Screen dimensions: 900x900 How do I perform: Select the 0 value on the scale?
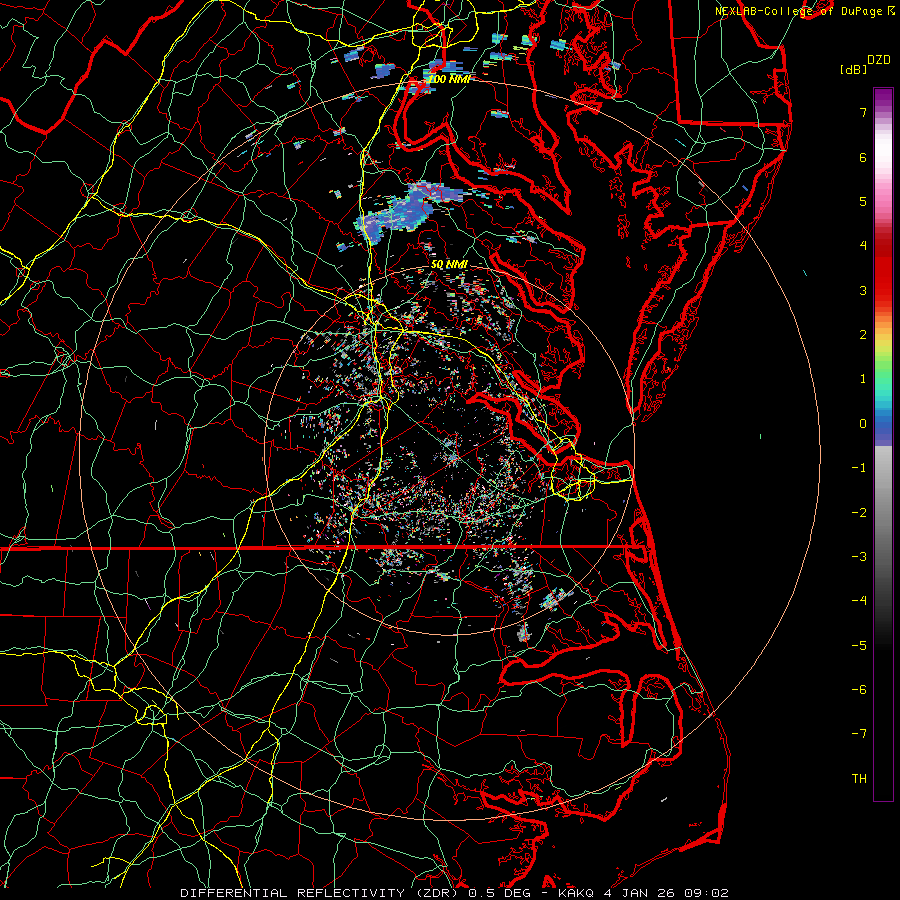click(863, 424)
